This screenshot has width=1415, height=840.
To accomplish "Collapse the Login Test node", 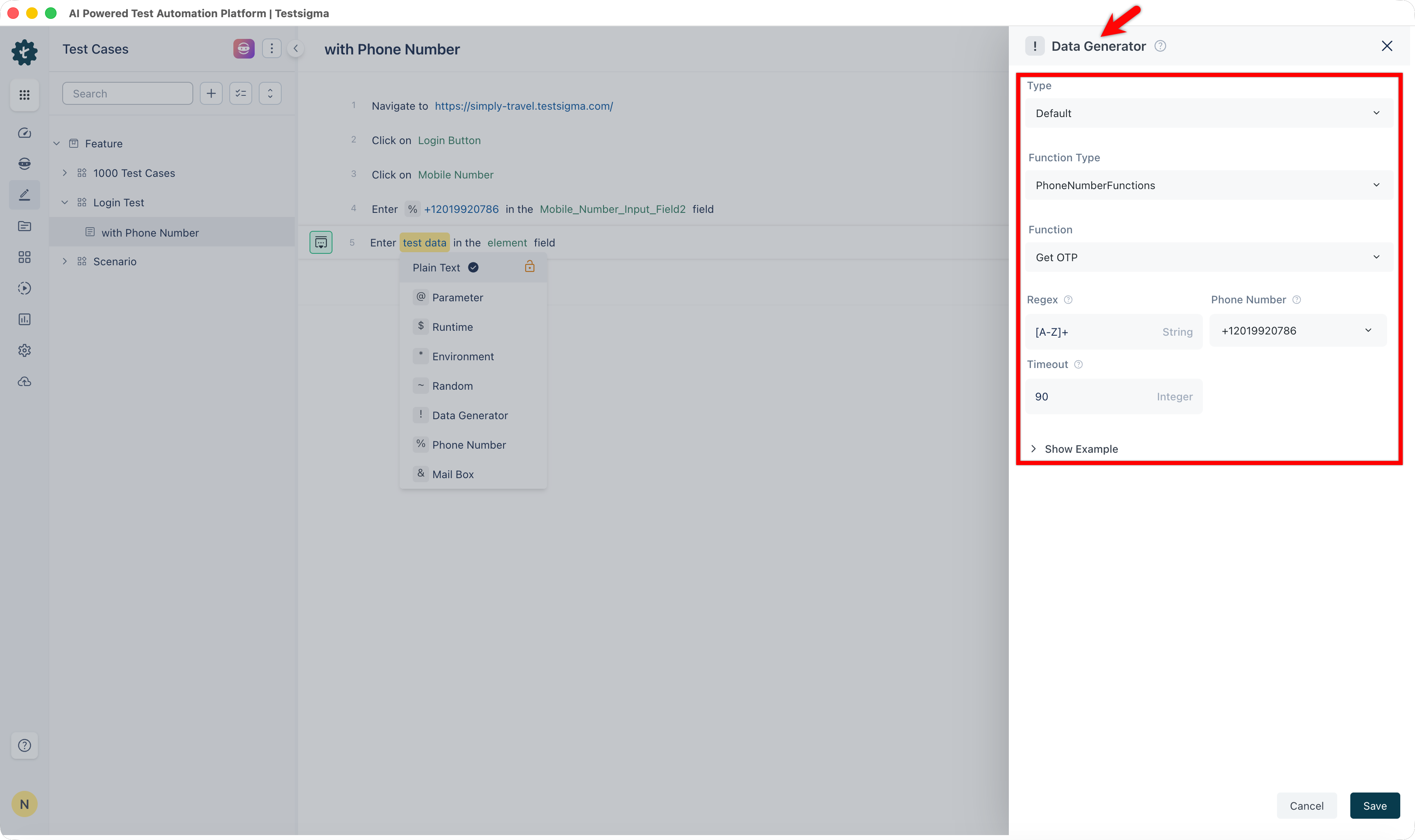I will click(65, 203).
